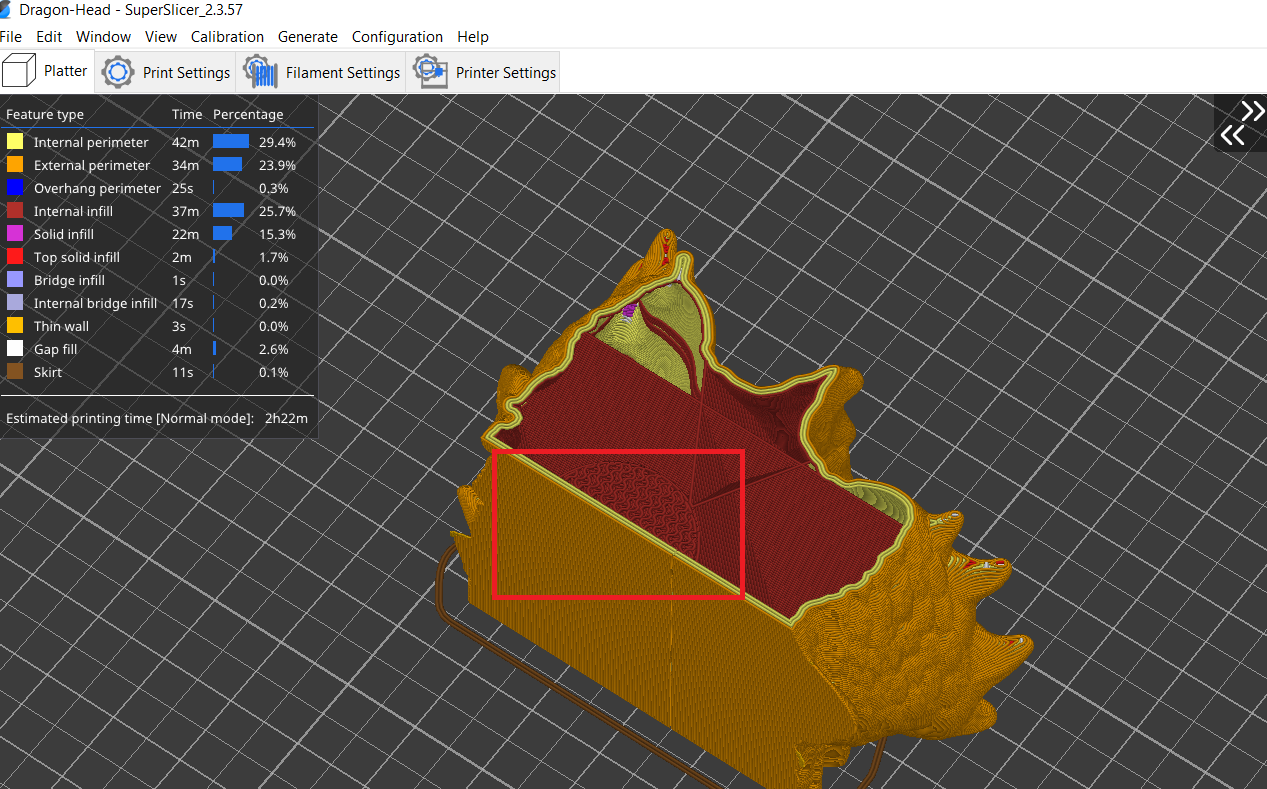Click the Internal bridge infill label

(95, 304)
